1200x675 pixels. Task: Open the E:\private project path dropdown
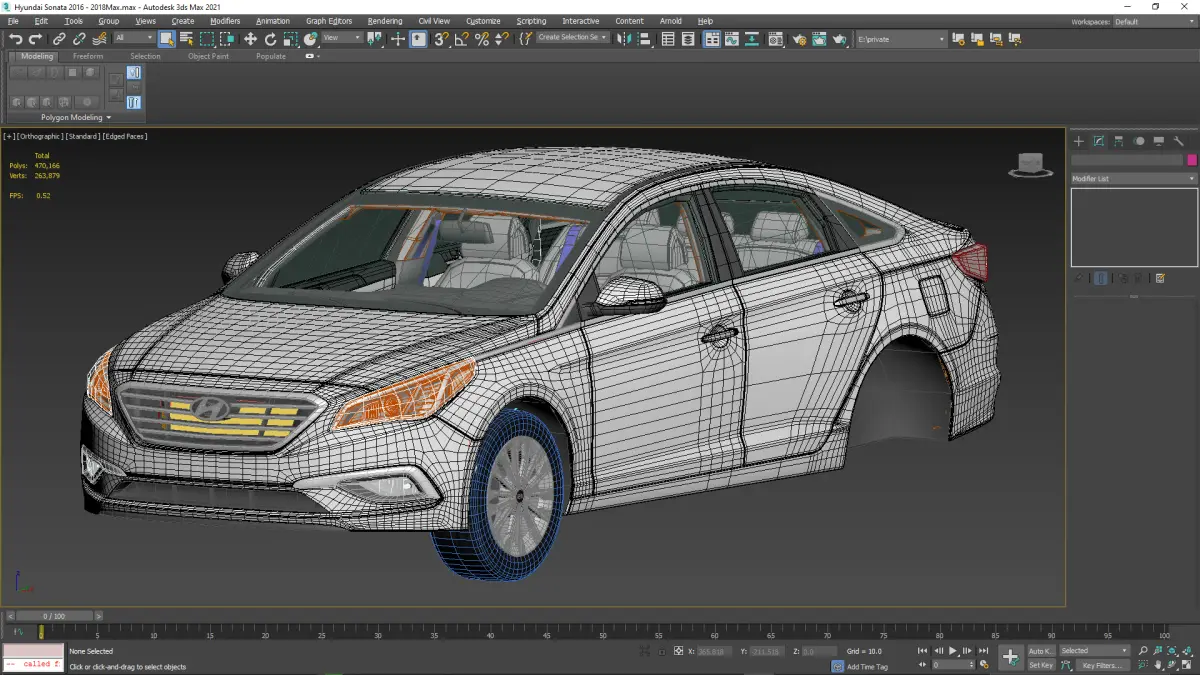[901, 39]
